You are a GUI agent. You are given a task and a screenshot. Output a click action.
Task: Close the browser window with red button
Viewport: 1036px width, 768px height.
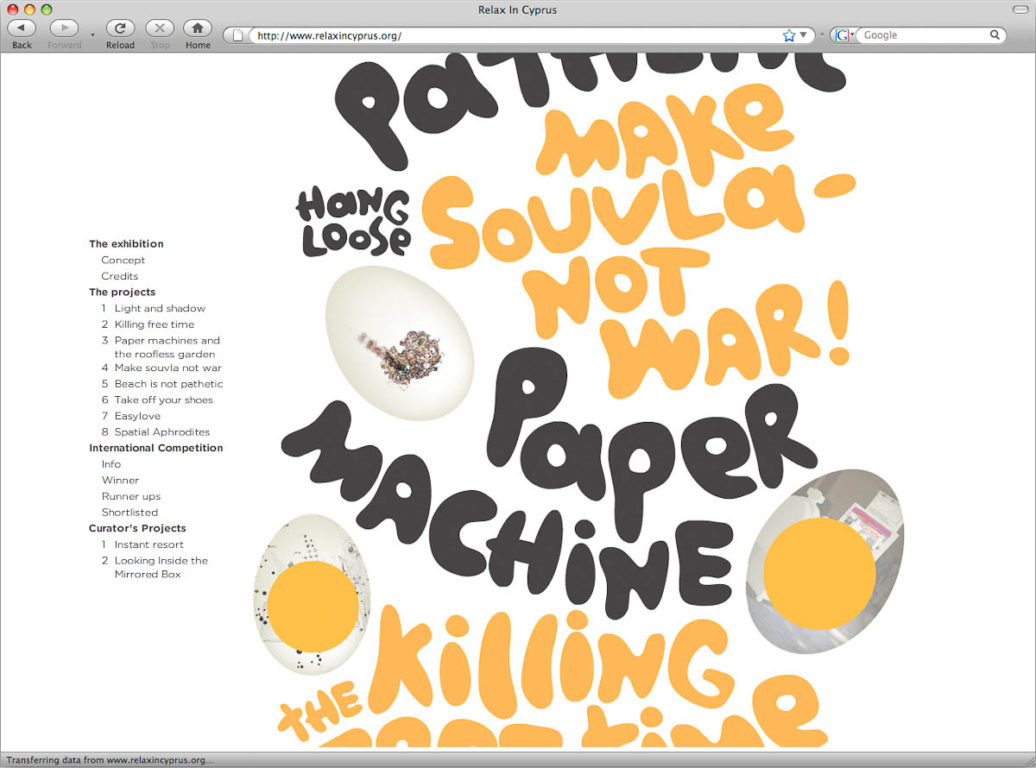13,9
